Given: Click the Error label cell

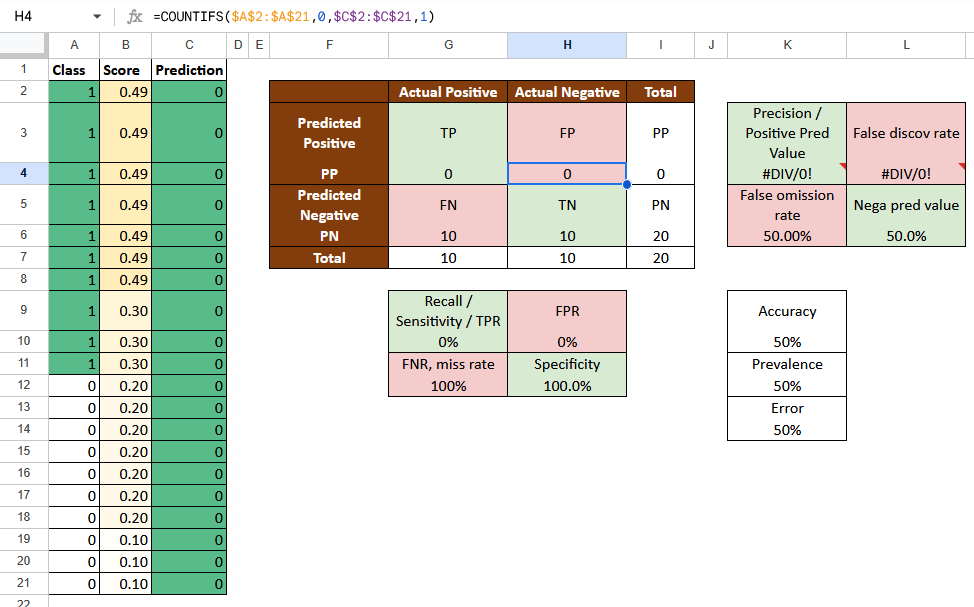Looking at the screenshot, I should (x=787, y=408).
